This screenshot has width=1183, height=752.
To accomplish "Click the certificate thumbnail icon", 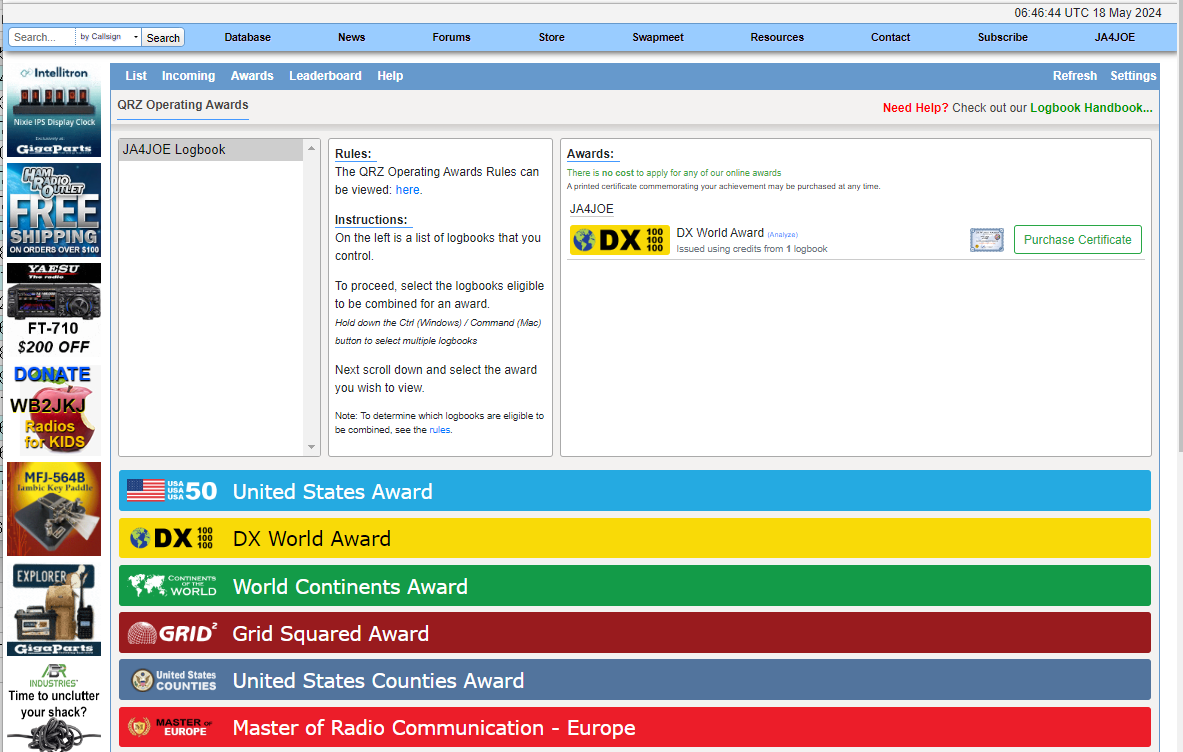I will coord(986,240).
